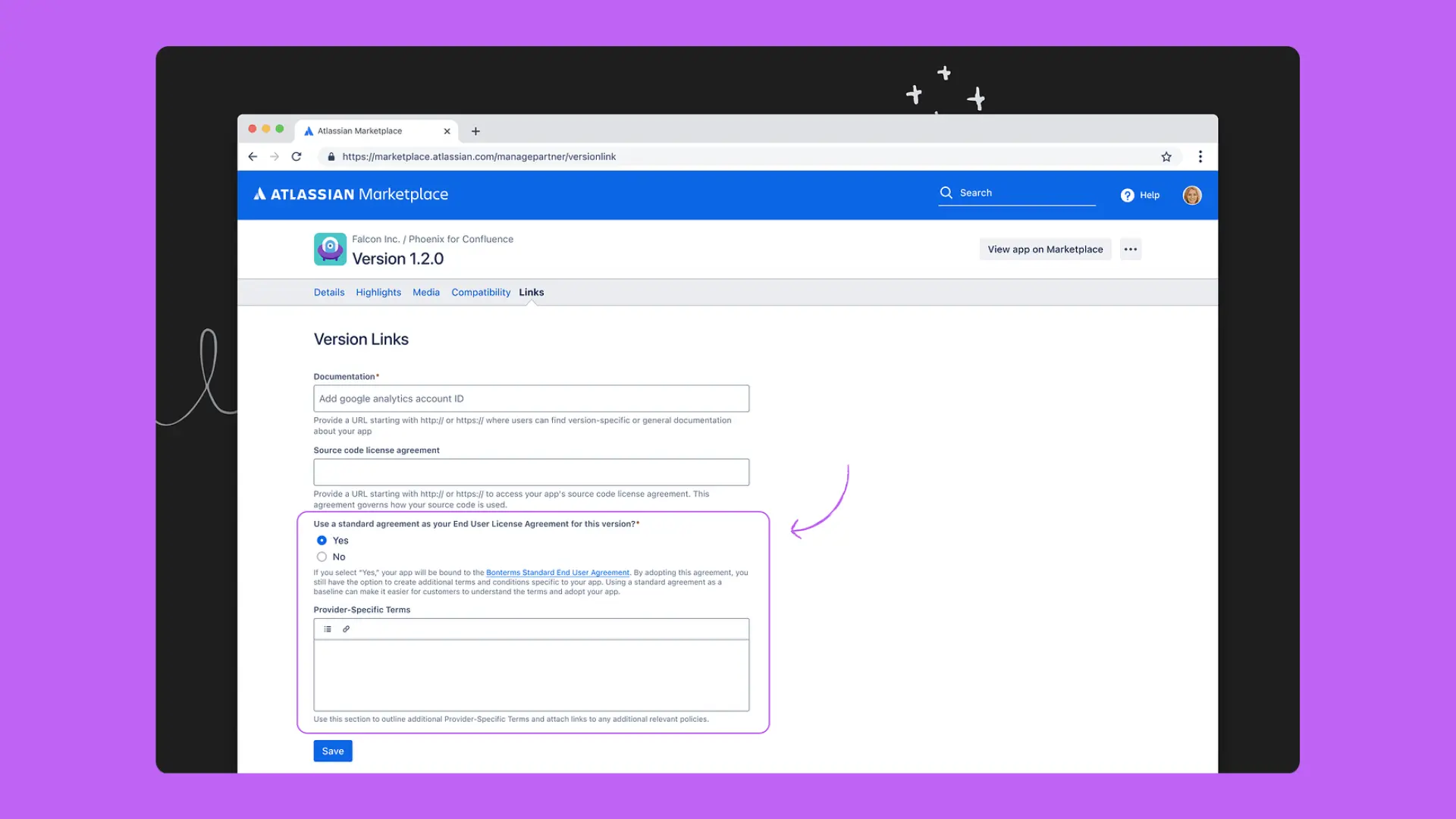Viewport: 1456px width, 819px height.
Task: Click the browser forward arrow
Action: click(x=275, y=157)
